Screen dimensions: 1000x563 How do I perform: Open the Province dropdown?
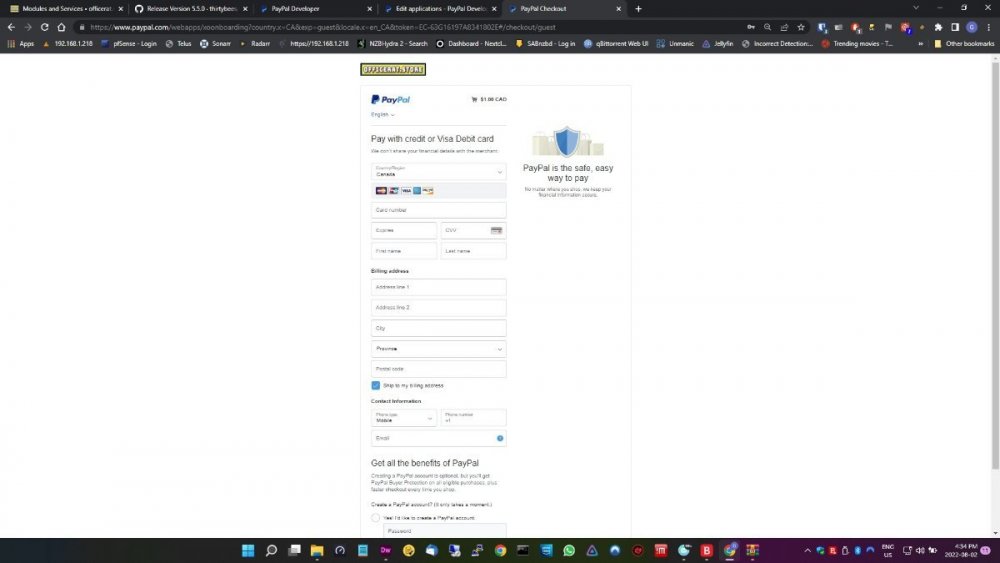click(x=438, y=349)
